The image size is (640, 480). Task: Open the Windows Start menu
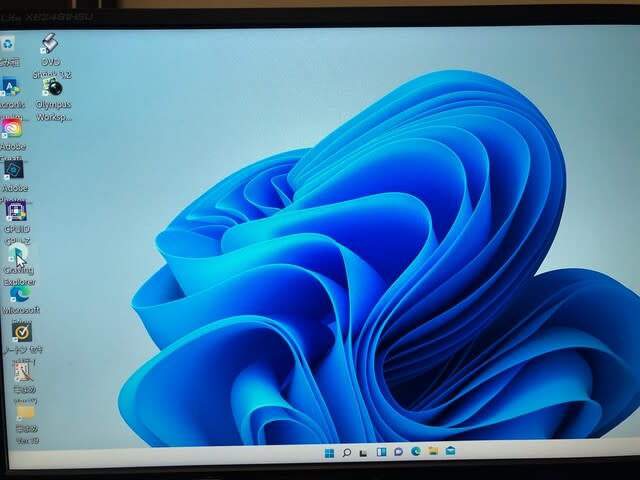point(329,453)
